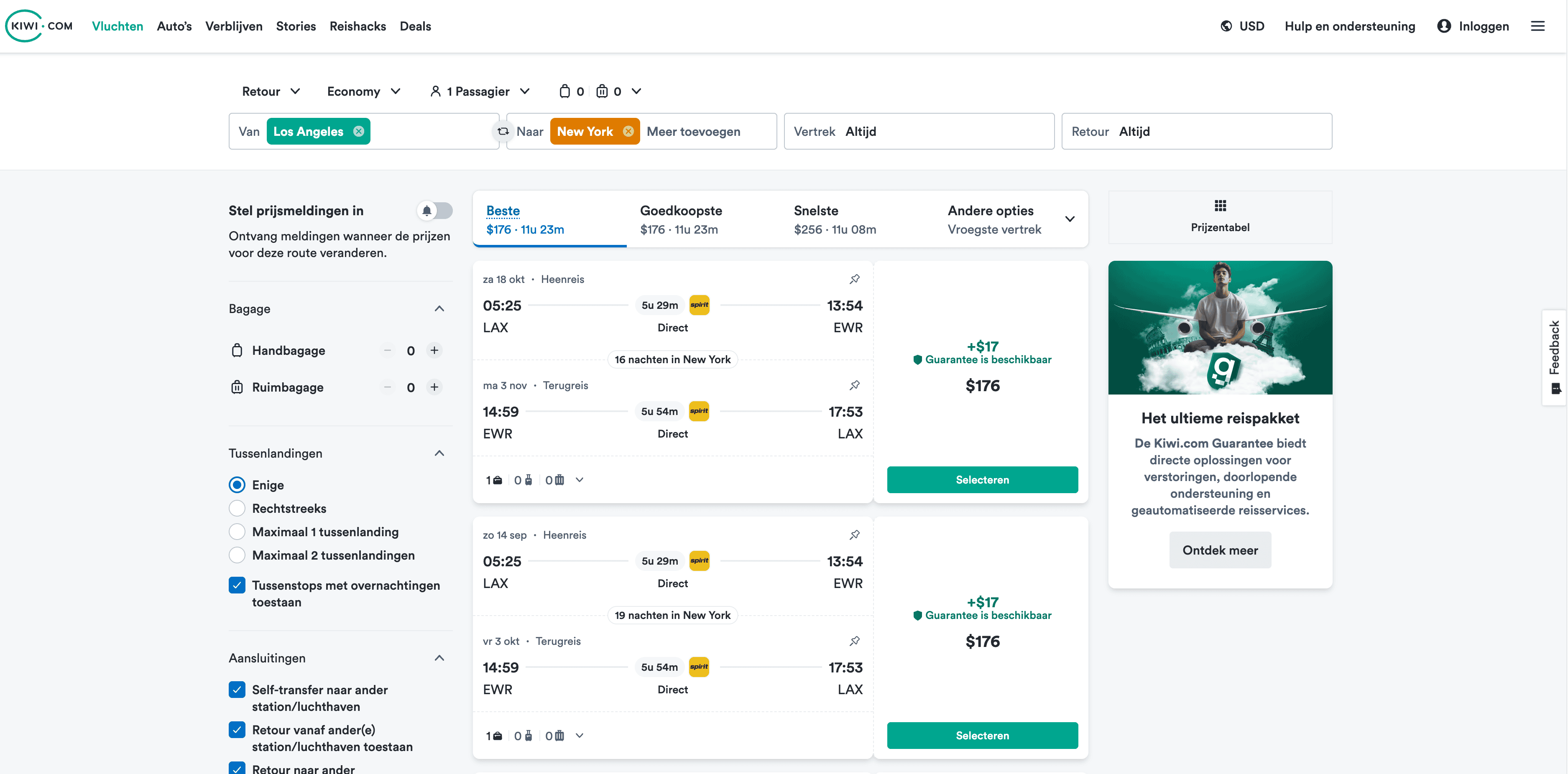Pin the za 18 okt outbound flight
The height and width of the screenshot is (774, 1568).
point(855,279)
